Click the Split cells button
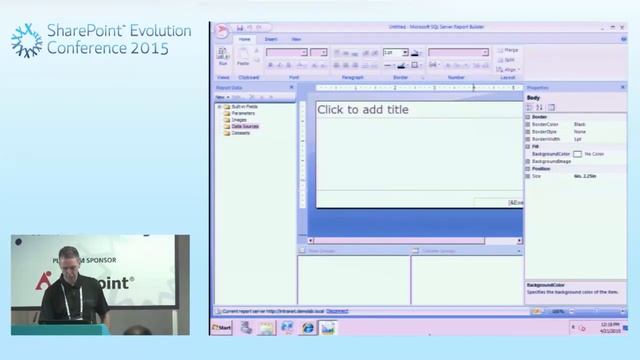 click(x=506, y=60)
